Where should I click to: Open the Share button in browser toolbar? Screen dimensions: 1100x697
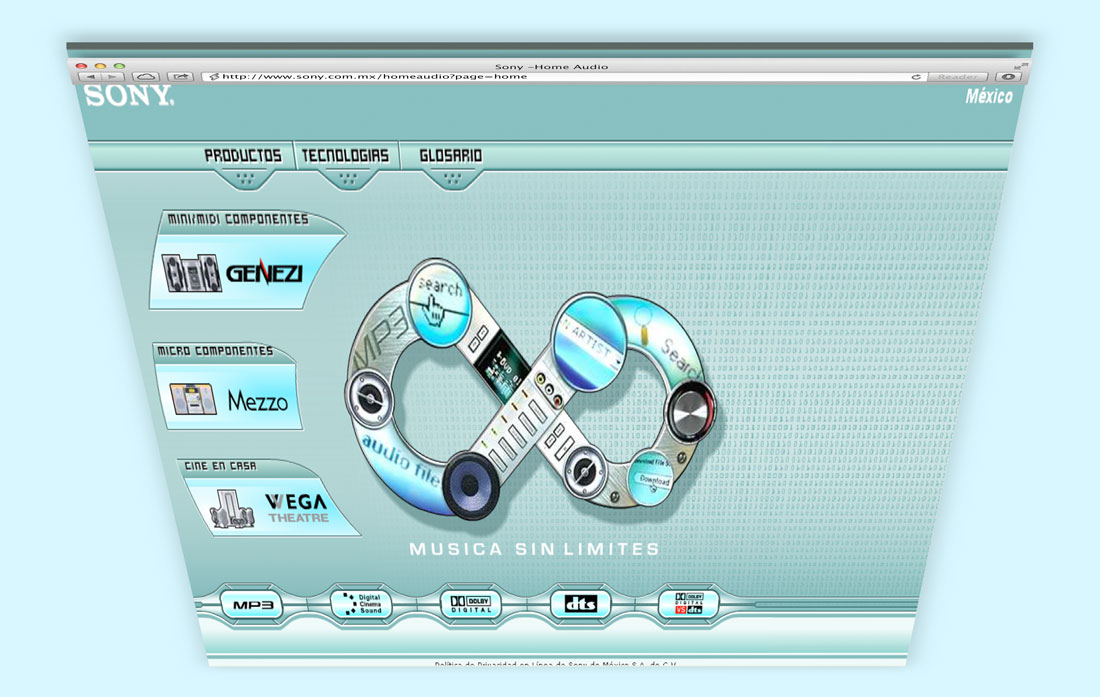tap(180, 76)
